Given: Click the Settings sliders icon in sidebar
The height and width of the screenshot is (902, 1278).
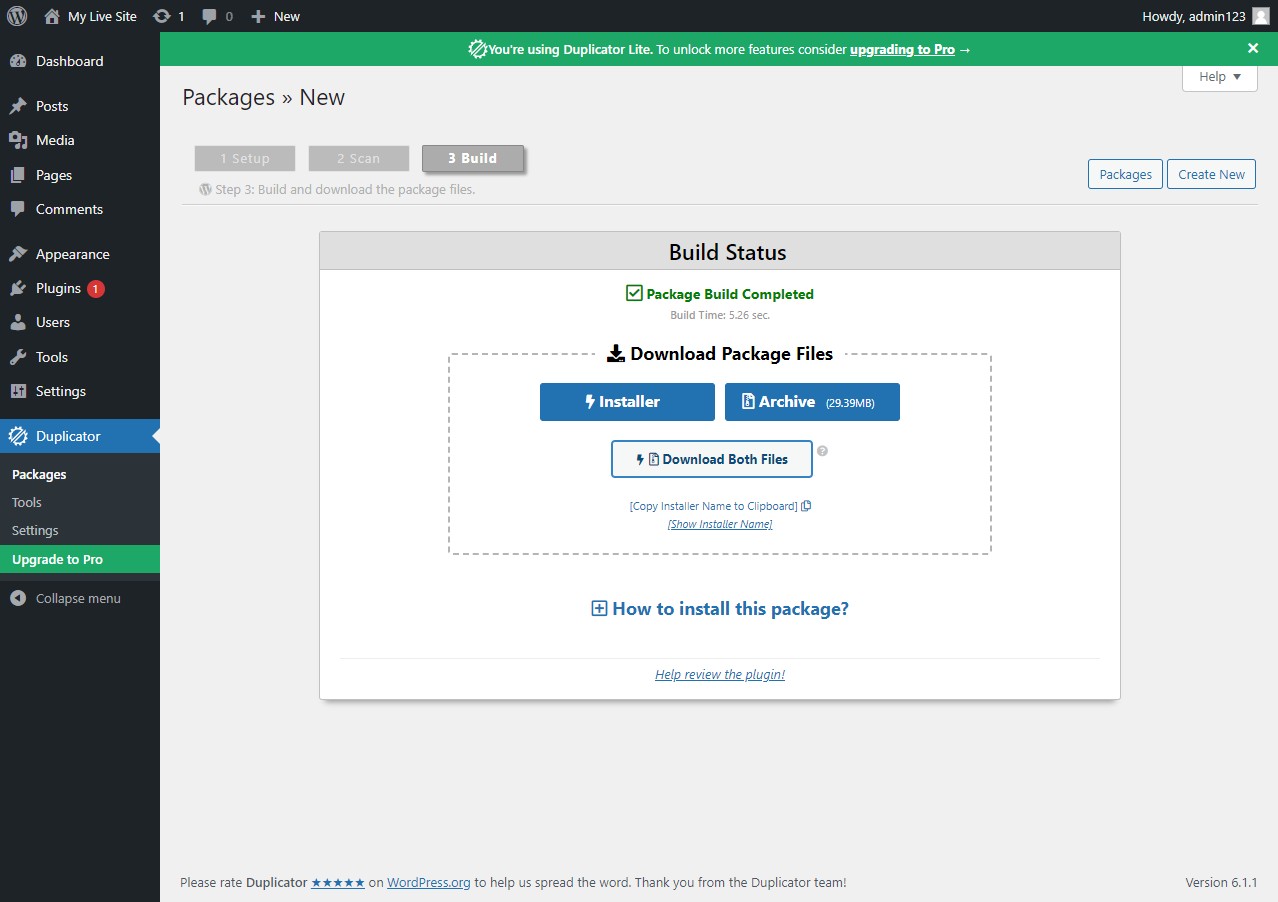Looking at the screenshot, I should tap(18, 391).
